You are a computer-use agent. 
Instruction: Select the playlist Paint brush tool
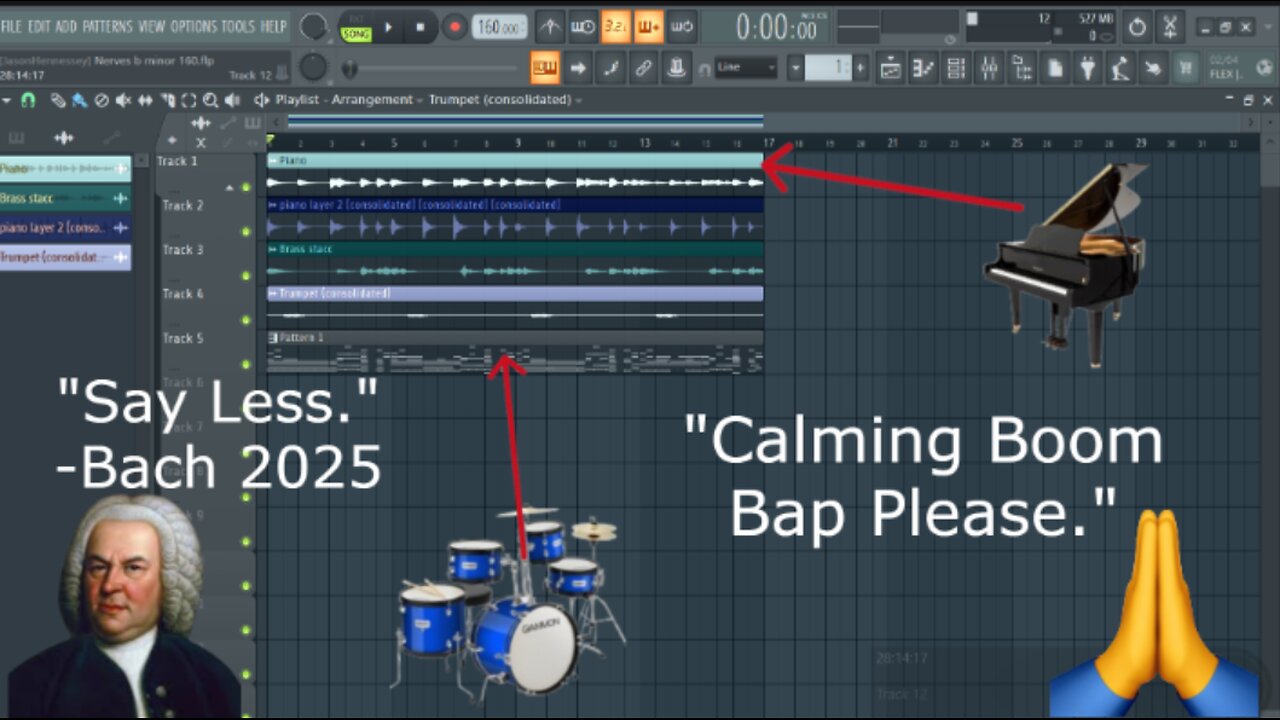point(78,100)
